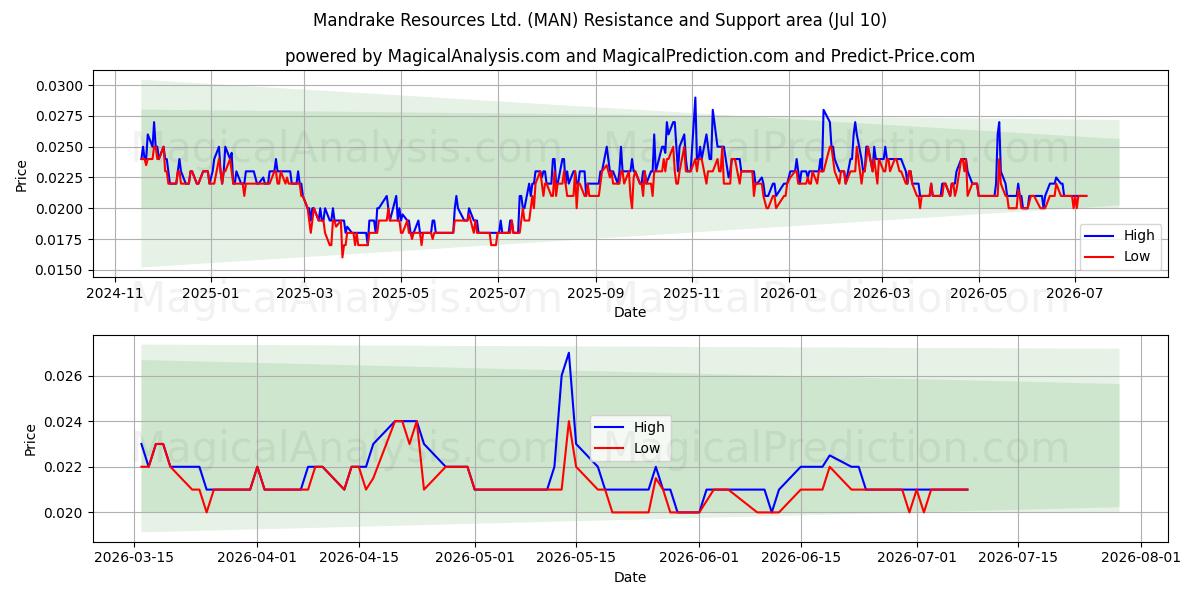Click the 2024-11 x-axis tick label
The width and height of the screenshot is (1200, 600).
click(114, 293)
